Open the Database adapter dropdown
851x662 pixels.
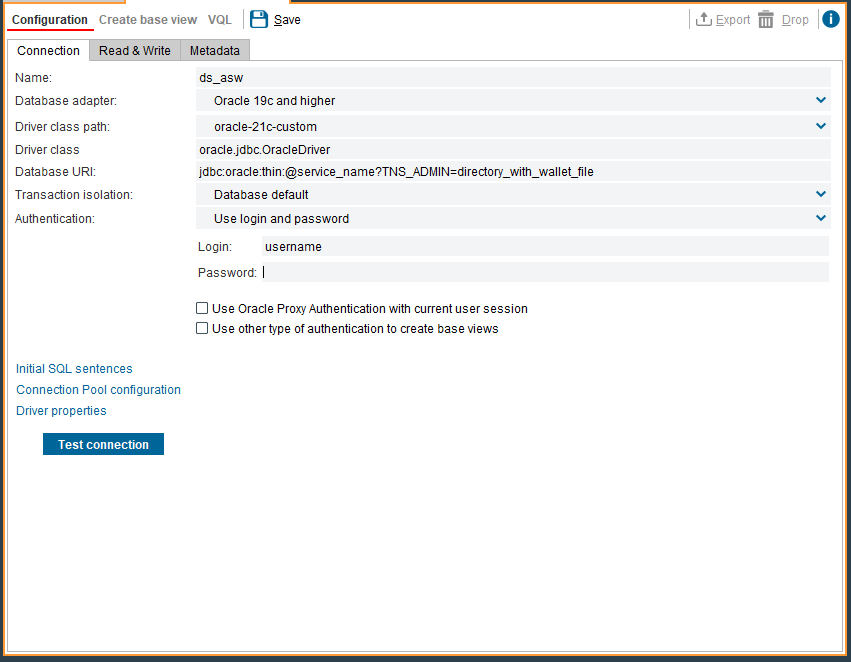coord(513,100)
